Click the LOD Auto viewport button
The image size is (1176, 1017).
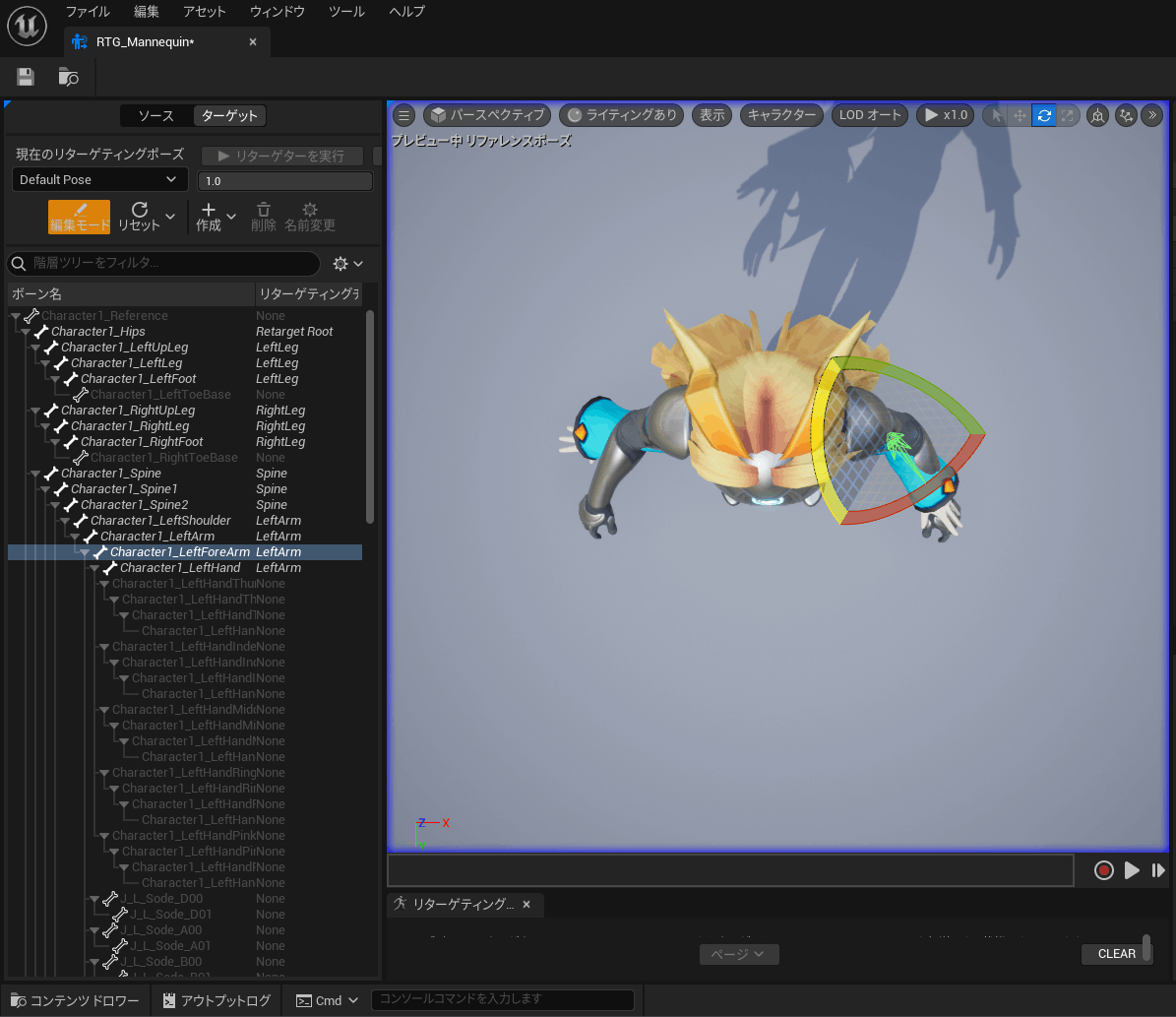(870, 115)
